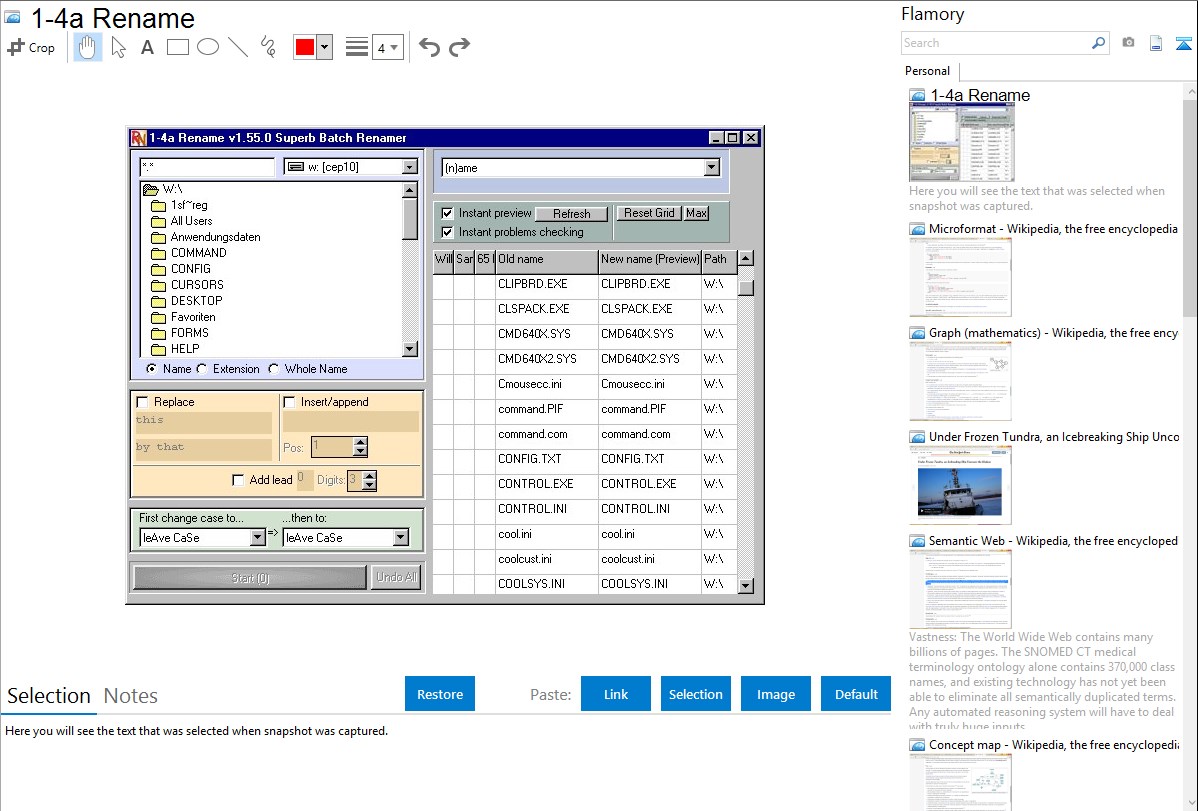Switch to the Notes tab

point(131,696)
